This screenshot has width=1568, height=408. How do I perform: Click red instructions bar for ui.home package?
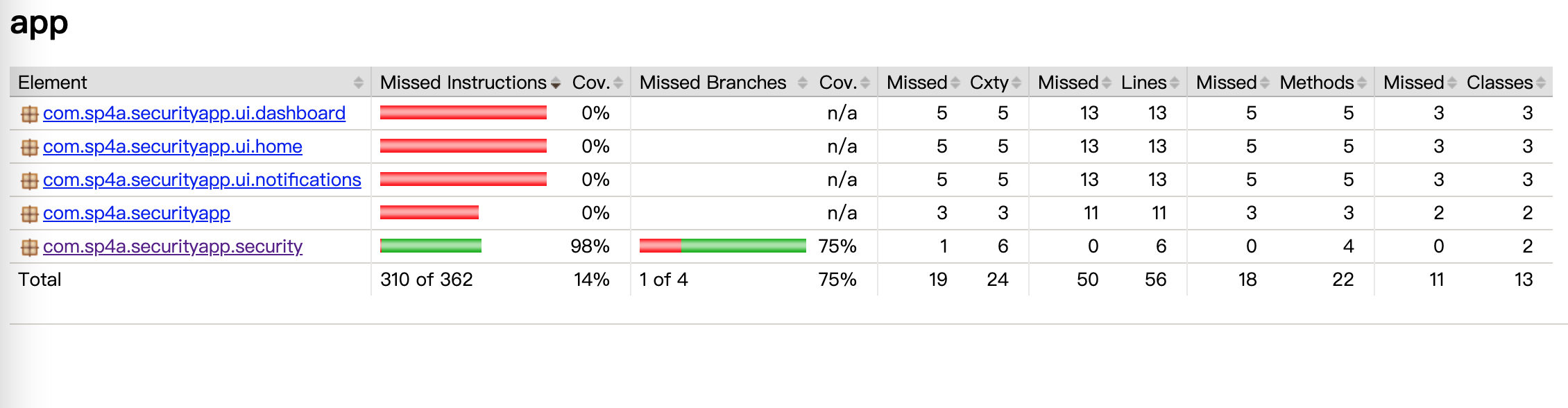(463, 146)
